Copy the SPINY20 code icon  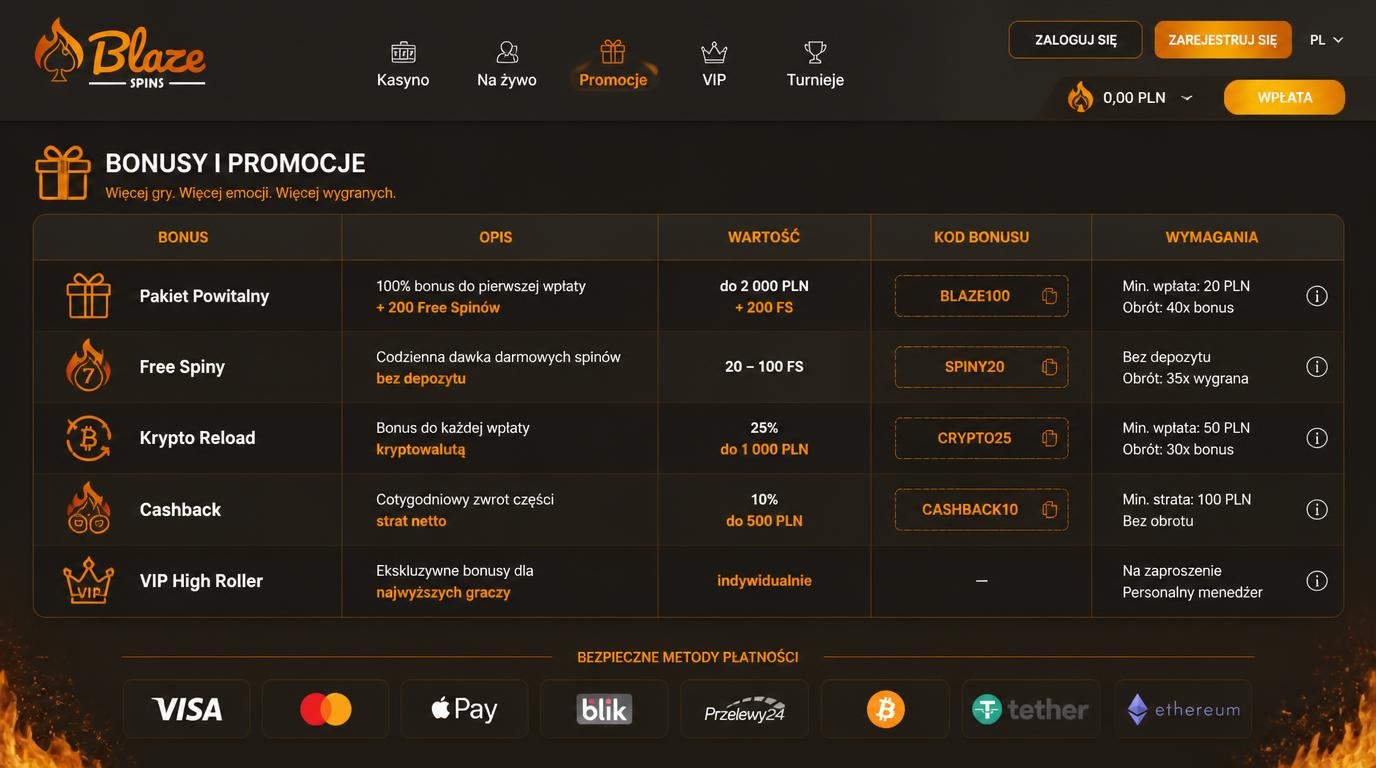1049,367
